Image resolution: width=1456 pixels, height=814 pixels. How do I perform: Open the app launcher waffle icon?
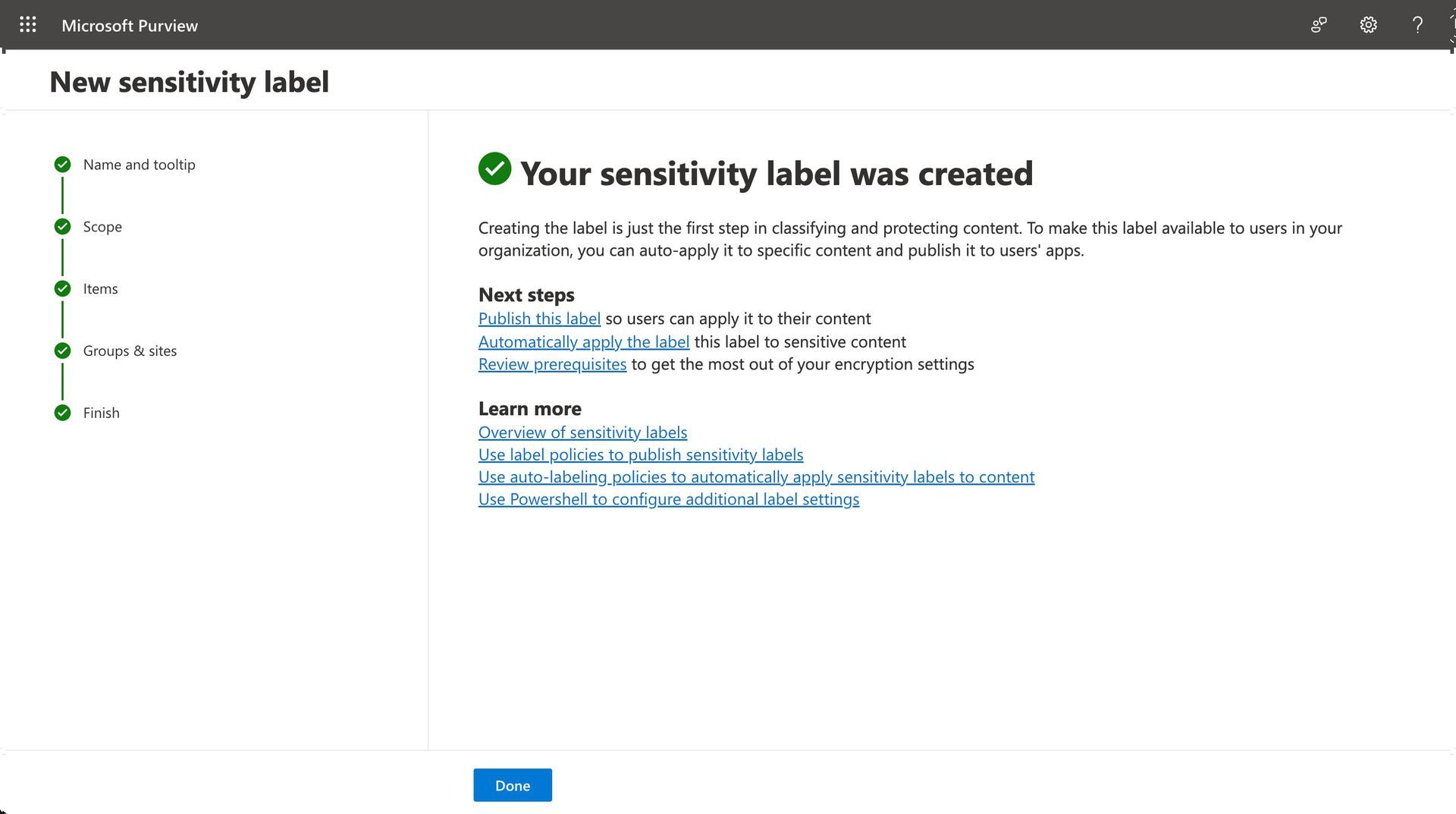pyautogui.click(x=28, y=25)
